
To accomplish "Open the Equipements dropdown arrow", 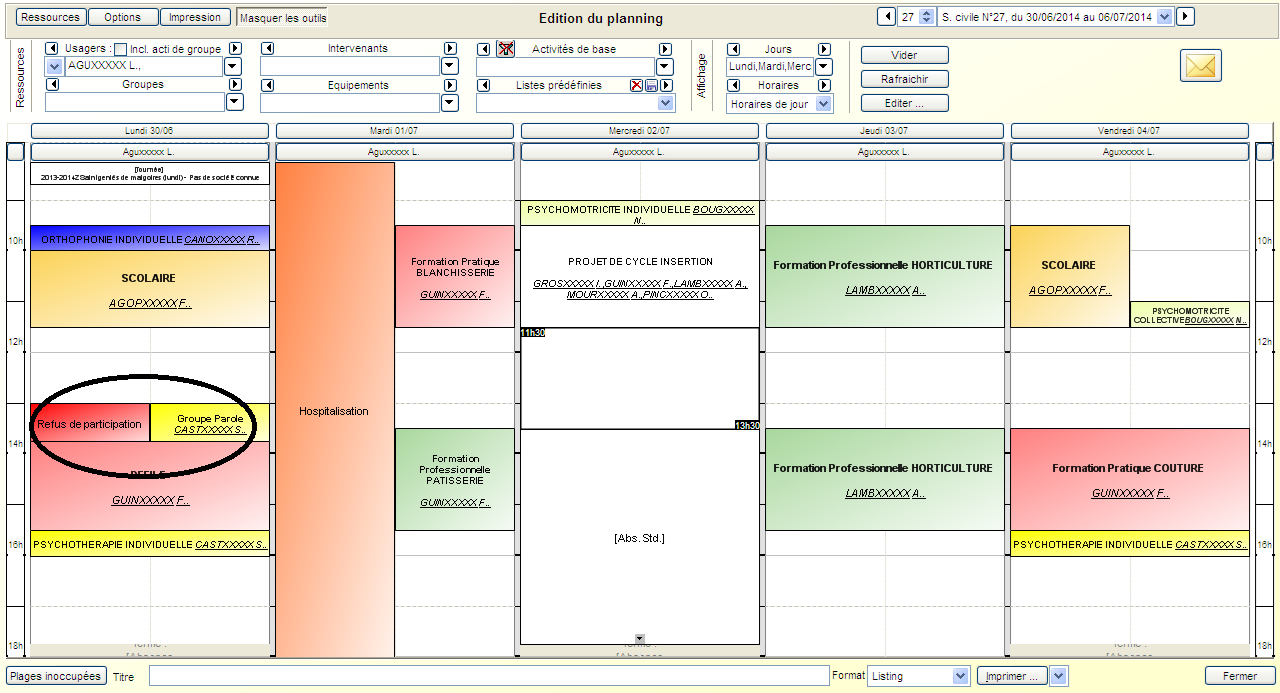I will 450,102.
